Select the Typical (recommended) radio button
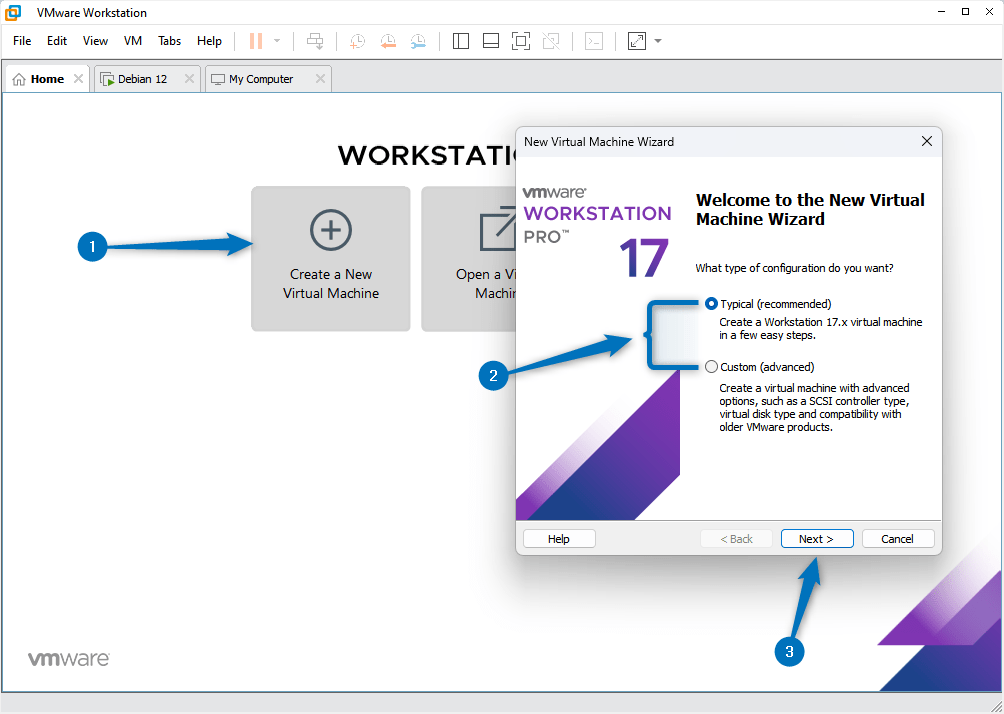The image size is (1004, 714). 712,304
